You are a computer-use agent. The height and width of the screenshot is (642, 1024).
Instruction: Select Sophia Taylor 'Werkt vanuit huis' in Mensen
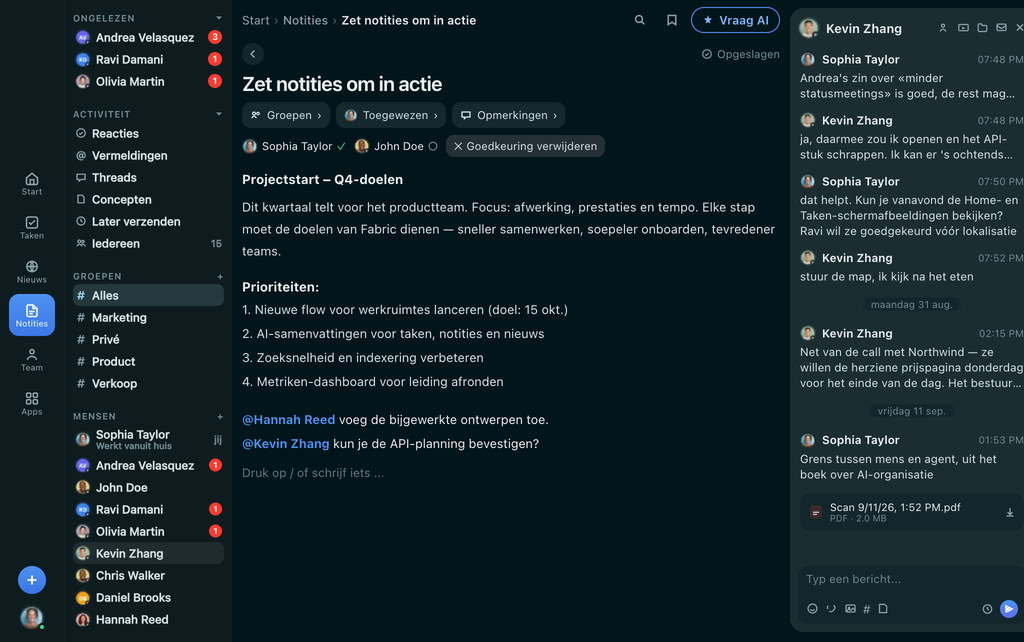coord(148,440)
